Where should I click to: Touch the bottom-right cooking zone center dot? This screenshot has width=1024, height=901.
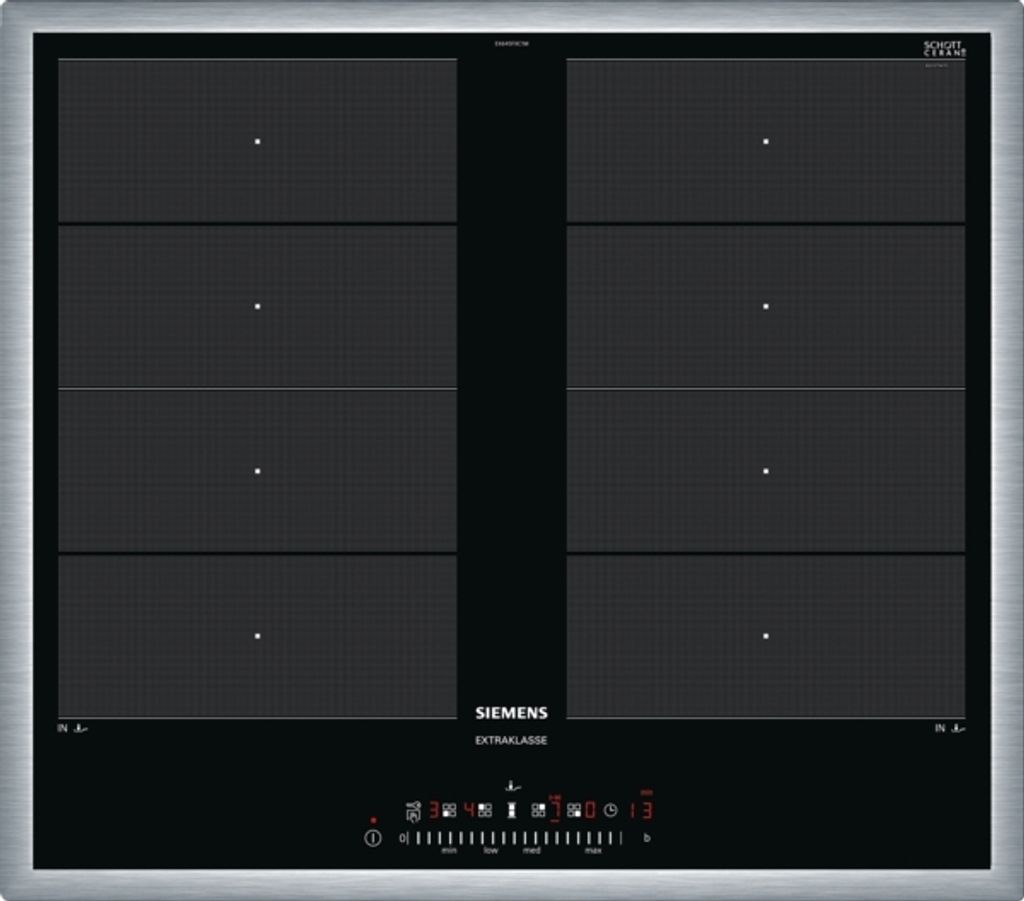coord(766,636)
